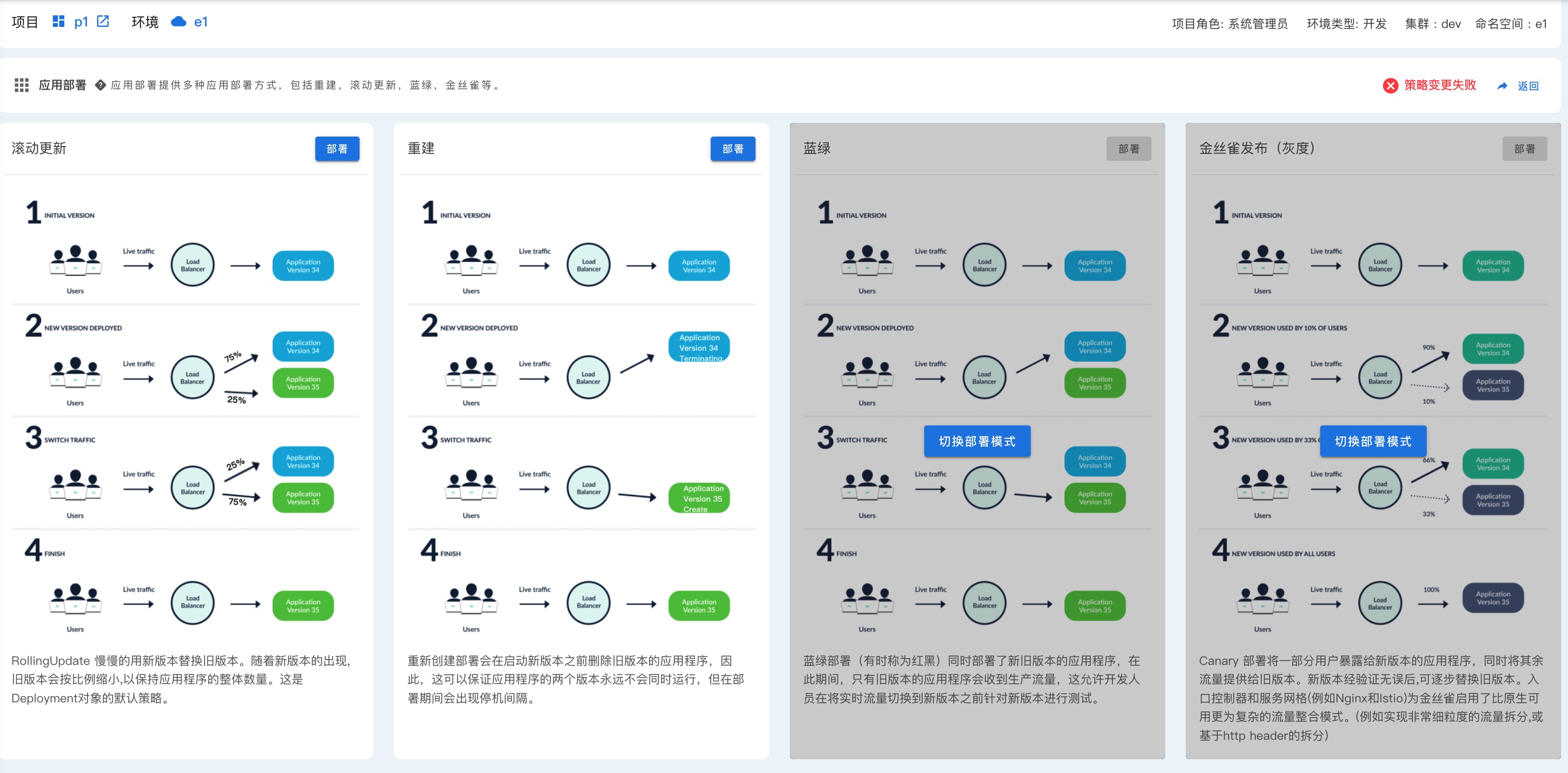Click the 蓝绿 card title

817,149
